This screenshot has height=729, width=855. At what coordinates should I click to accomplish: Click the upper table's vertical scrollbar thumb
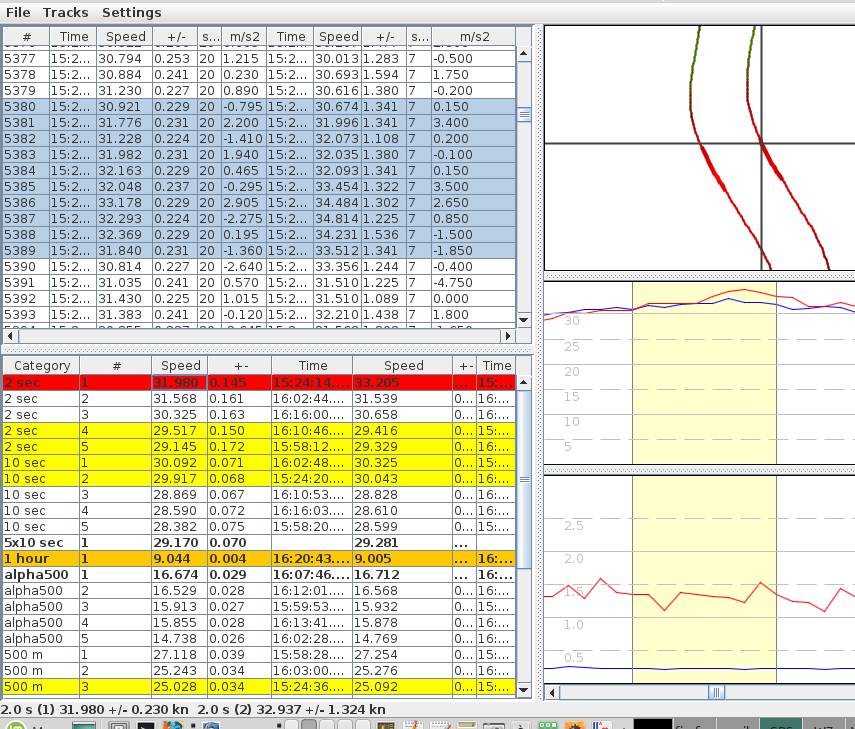click(523, 115)
